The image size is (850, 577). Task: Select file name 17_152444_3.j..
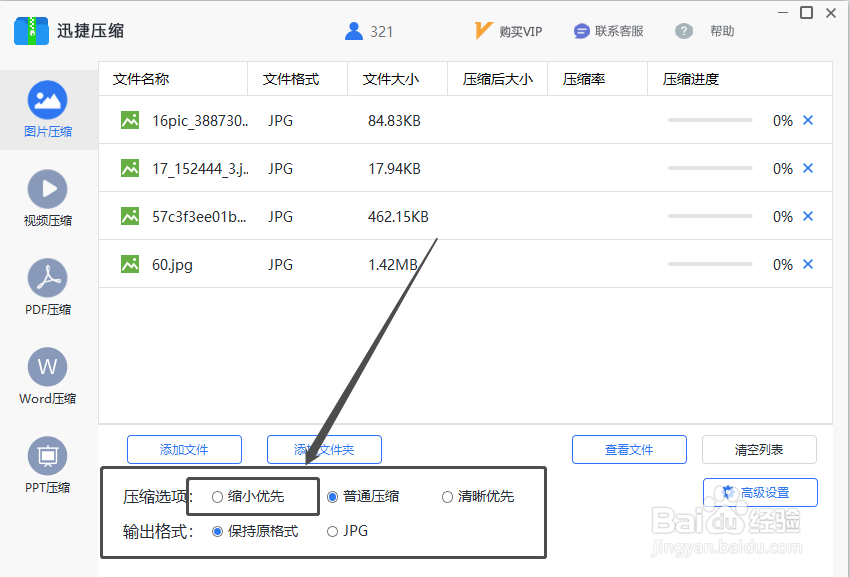pyautogui.click(x=200, y=169)
